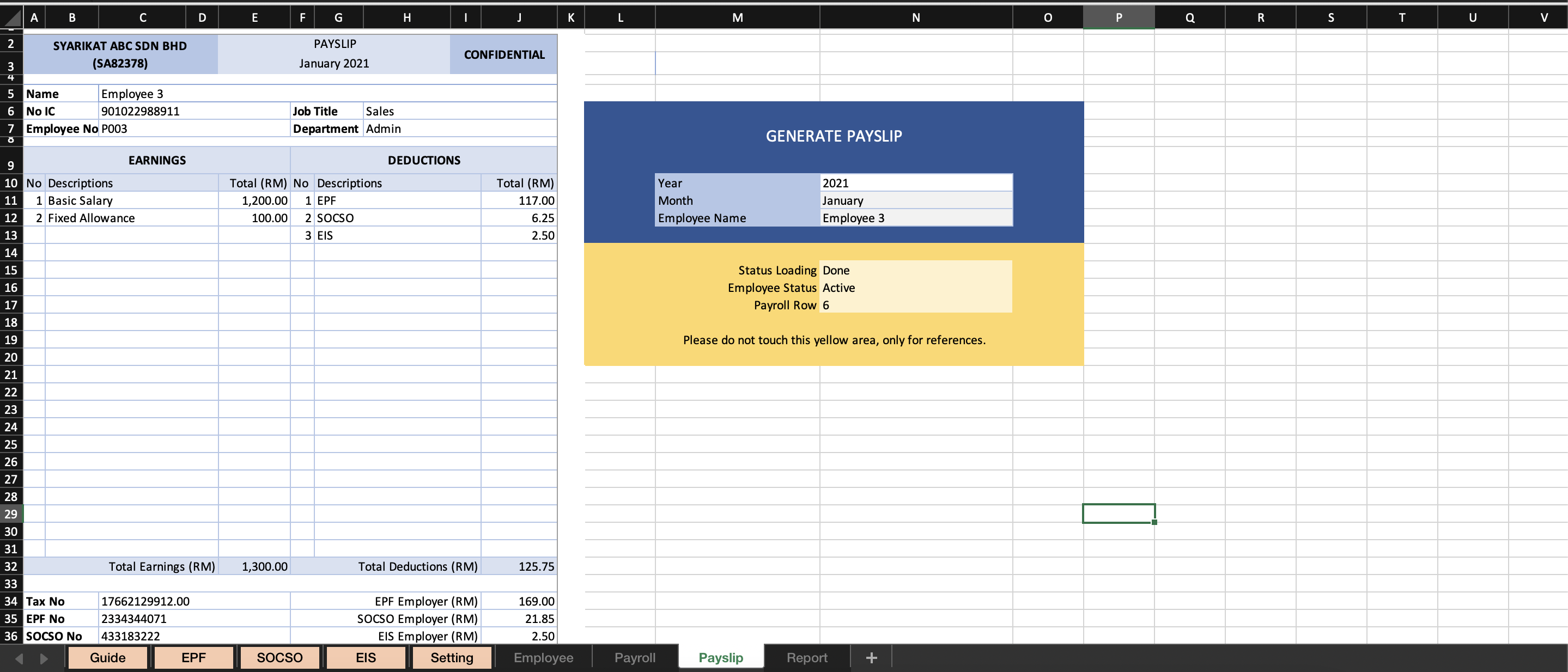Go to the Employee sheet tab
Viewport: 1568px width, 672px height.
coord(543,657)
